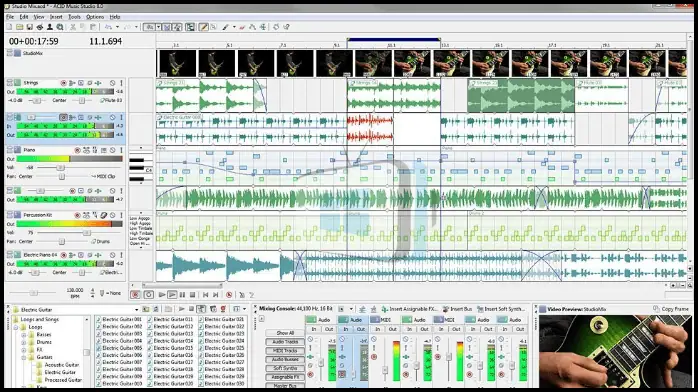Open the Electric Guitar folder dropdown in explorer
Image resolution: width=698 pixels, height=392 pixels.
[136, 309]
